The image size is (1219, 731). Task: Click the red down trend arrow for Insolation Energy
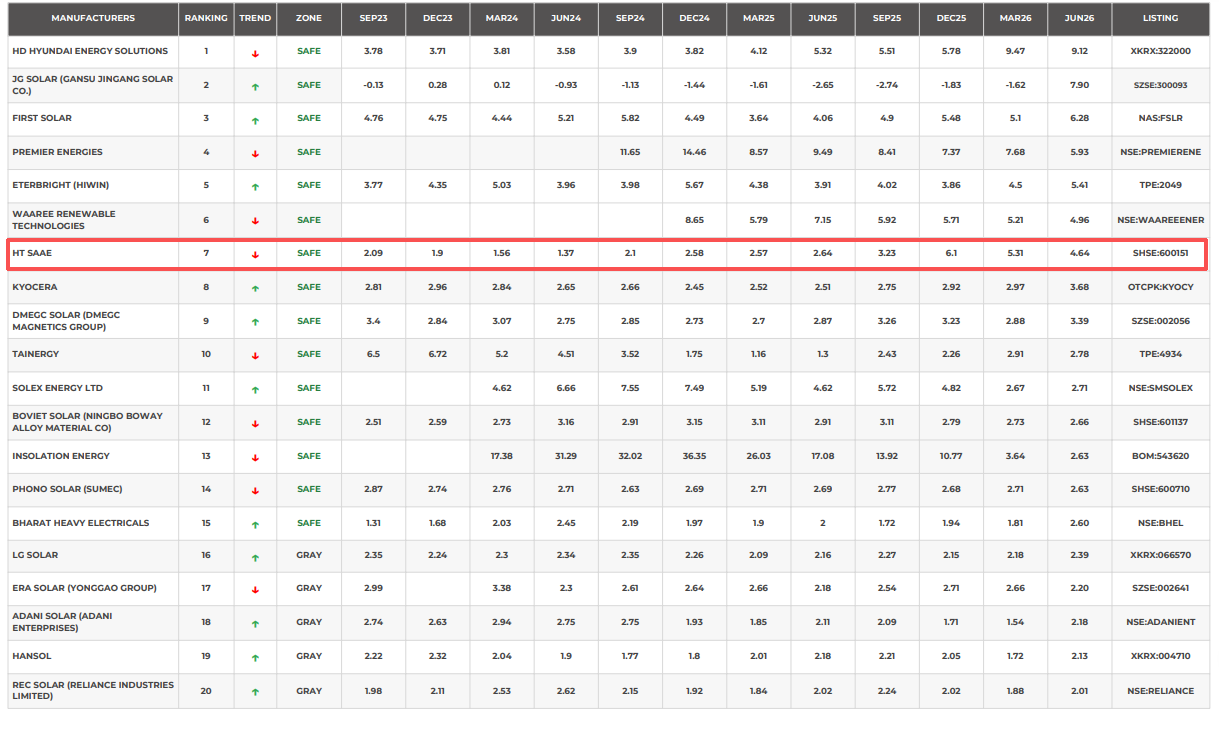click(255, 457)
